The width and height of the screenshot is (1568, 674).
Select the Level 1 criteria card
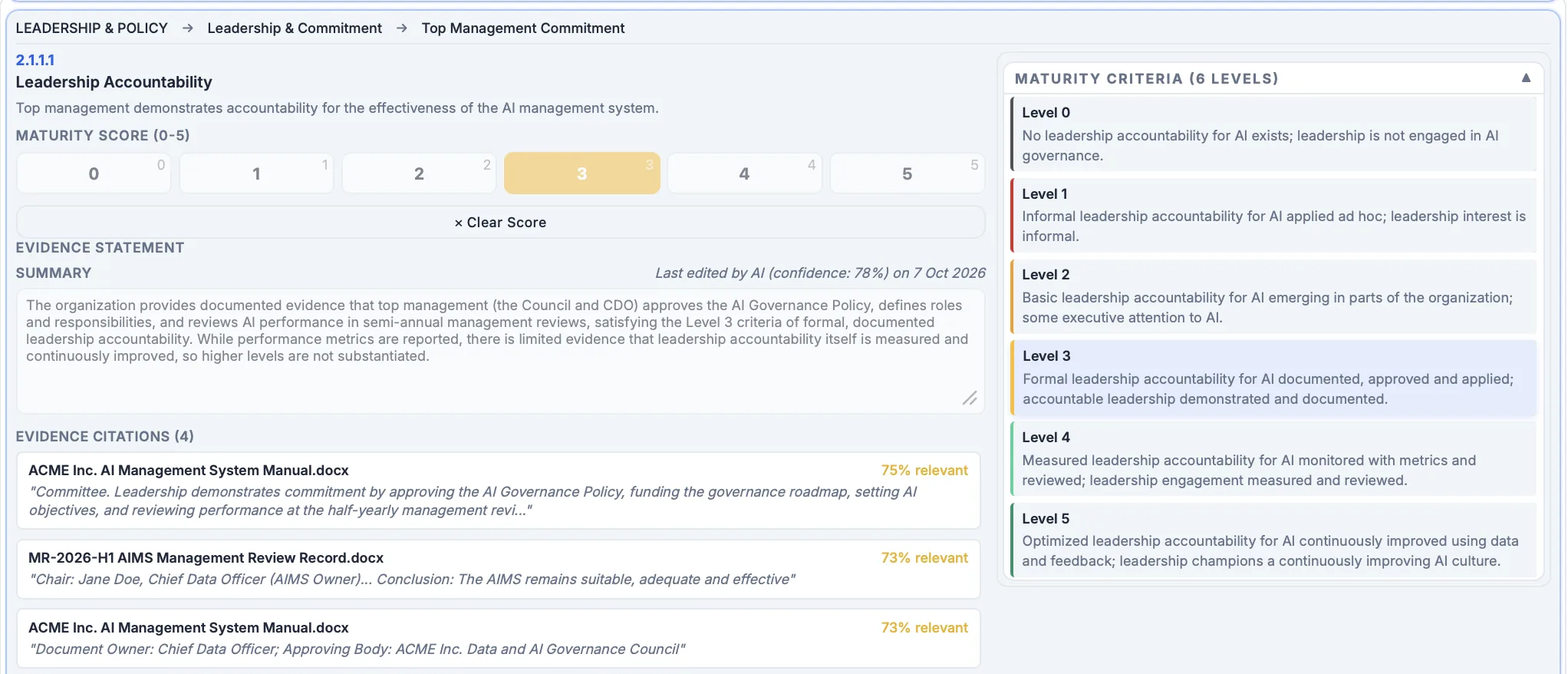pos(1273,215)
